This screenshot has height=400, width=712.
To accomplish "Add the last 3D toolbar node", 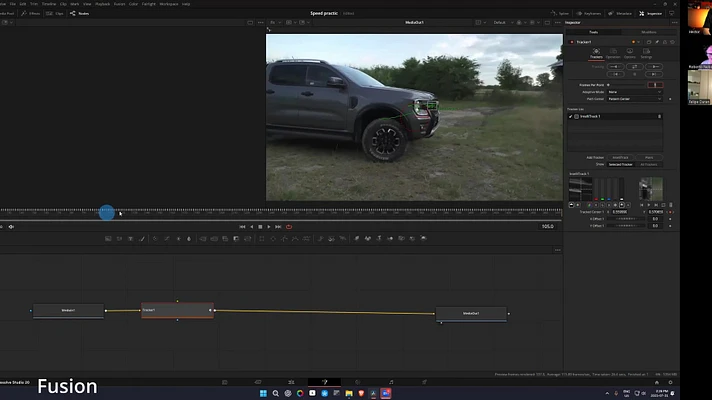I will [x=423, y=238].
